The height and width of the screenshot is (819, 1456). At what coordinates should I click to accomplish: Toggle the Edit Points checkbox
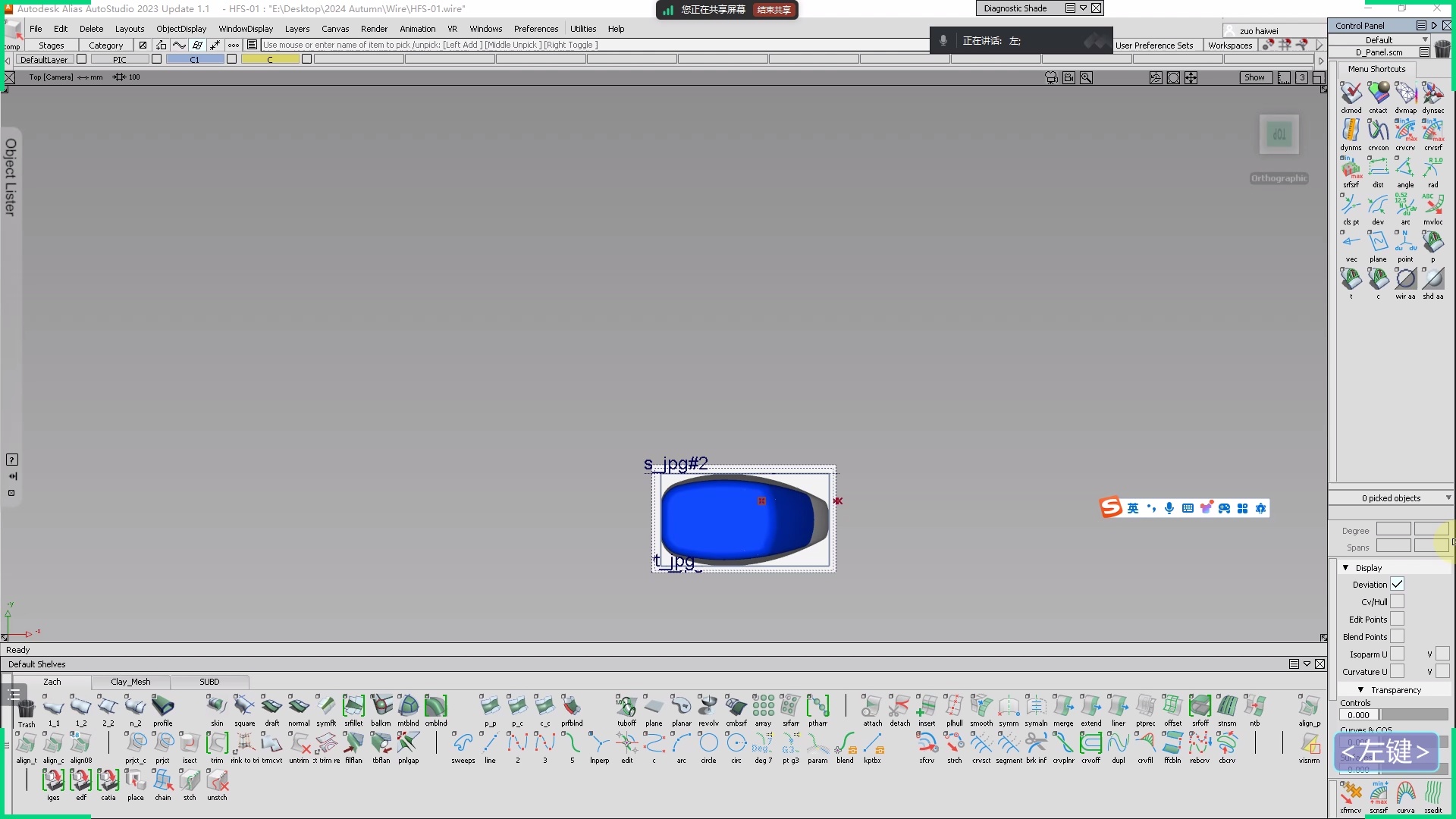tap(1397, 619)
